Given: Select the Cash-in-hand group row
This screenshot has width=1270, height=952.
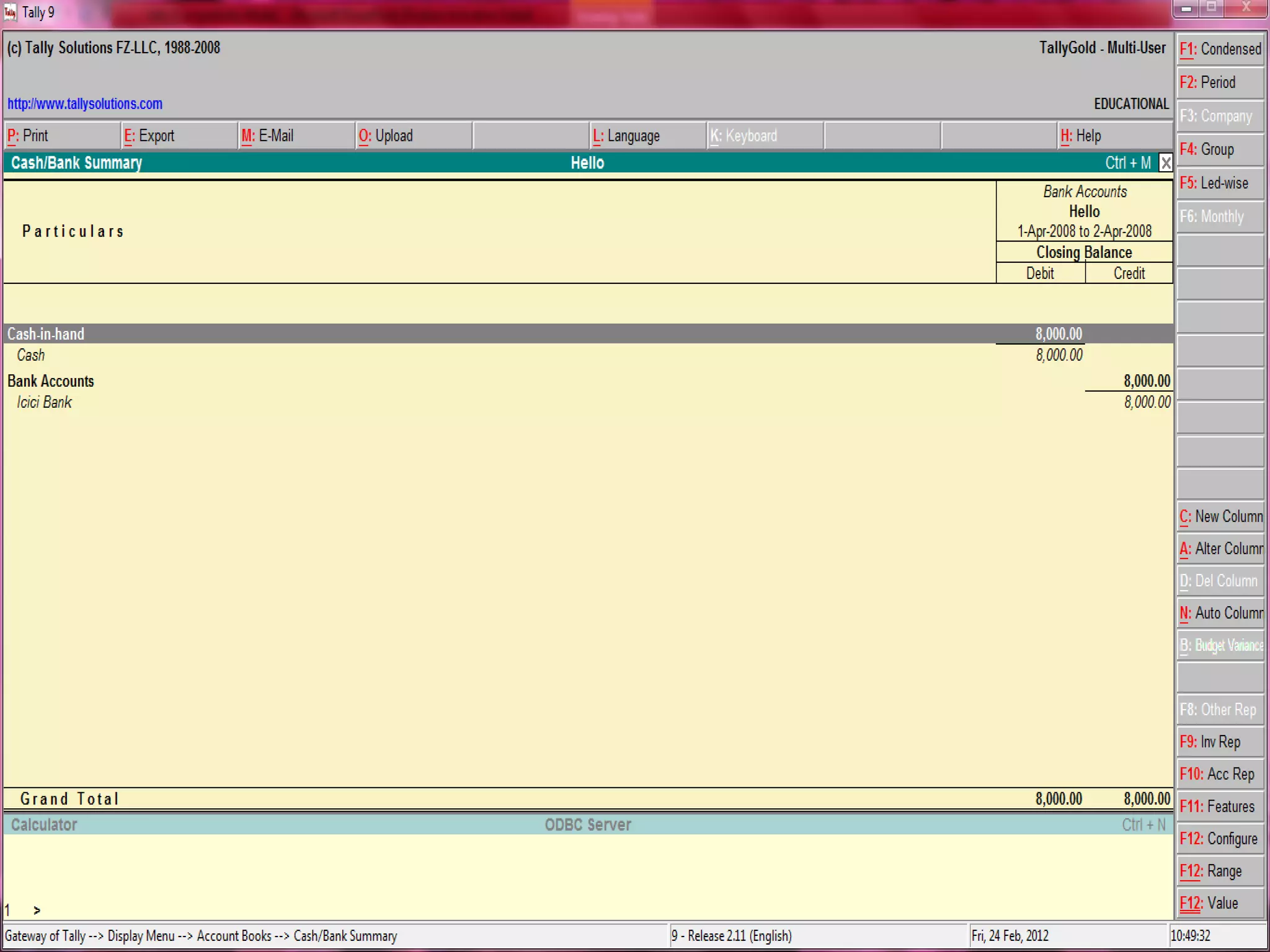Looking at the screenshot, I should coord(46,334).
